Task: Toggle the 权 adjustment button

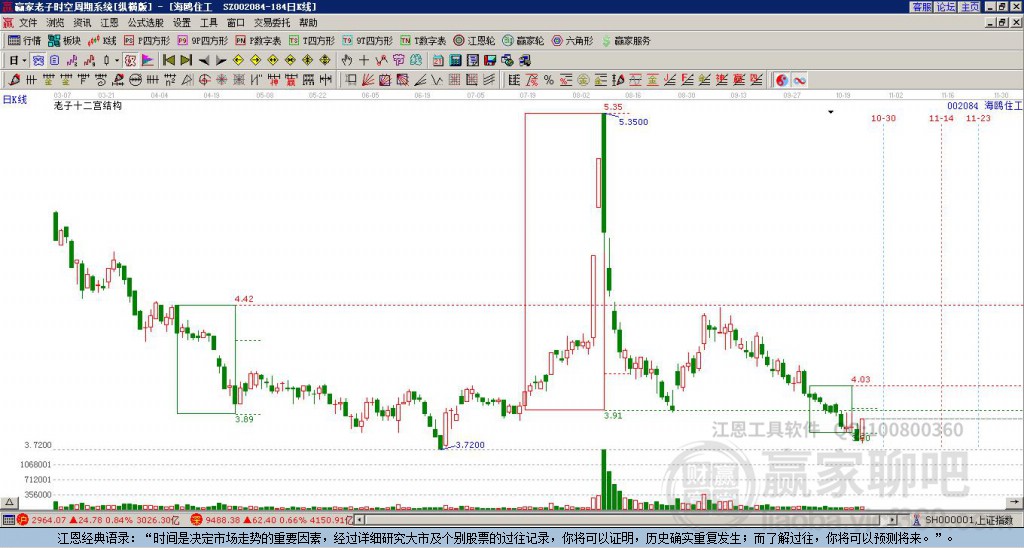Action: (x=130, y=61)
